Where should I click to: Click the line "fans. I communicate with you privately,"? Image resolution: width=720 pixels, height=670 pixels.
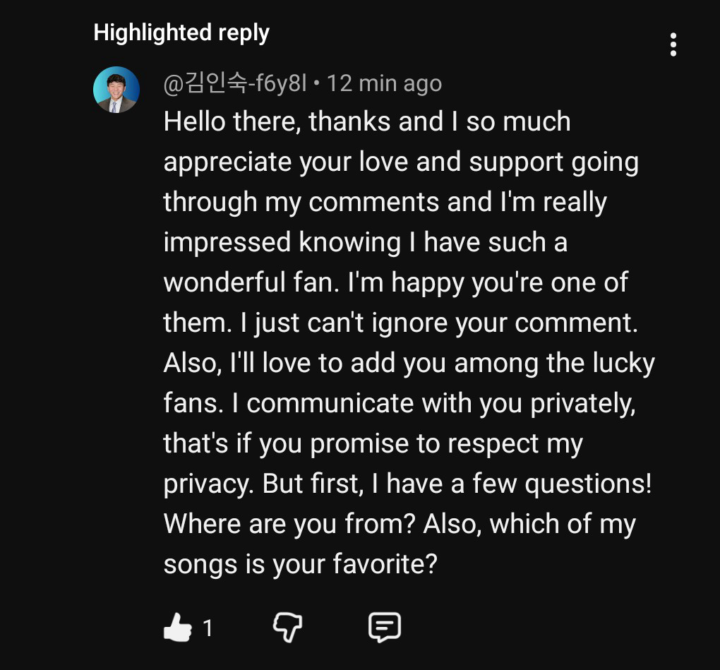pos(400,403)
